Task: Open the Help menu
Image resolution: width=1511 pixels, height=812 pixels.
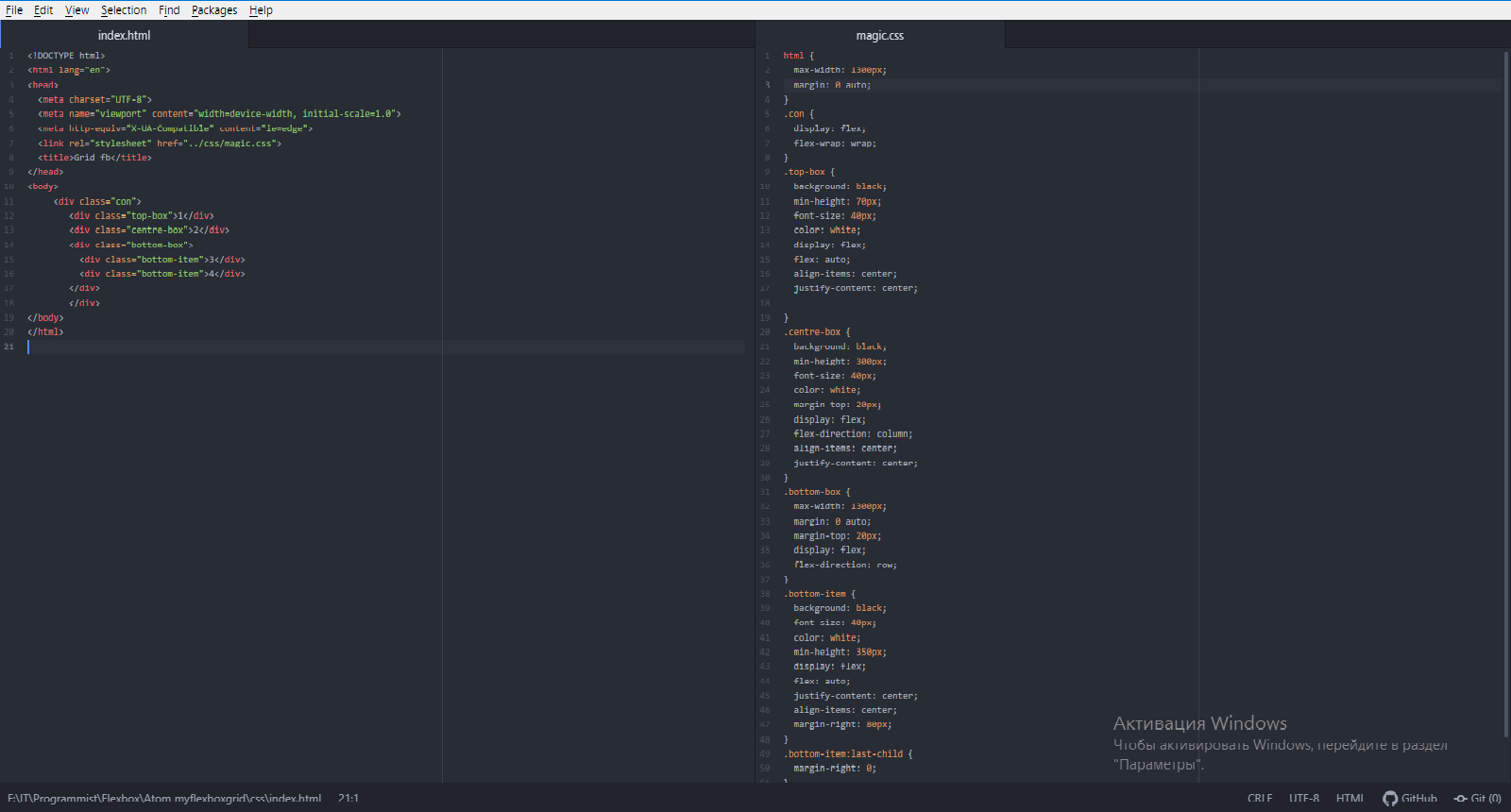Action: [261, 10]
